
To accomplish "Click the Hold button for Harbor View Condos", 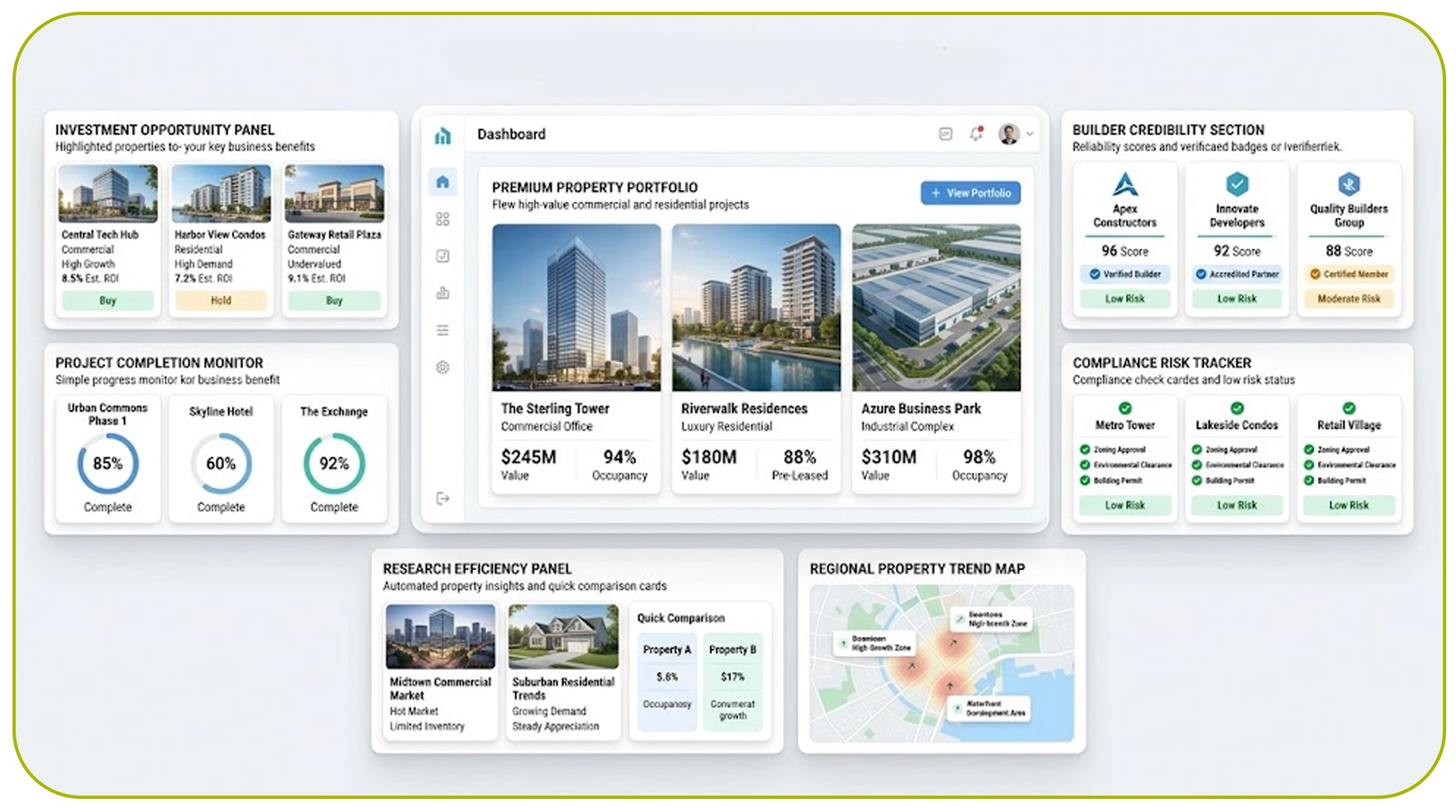I will 221,301.
